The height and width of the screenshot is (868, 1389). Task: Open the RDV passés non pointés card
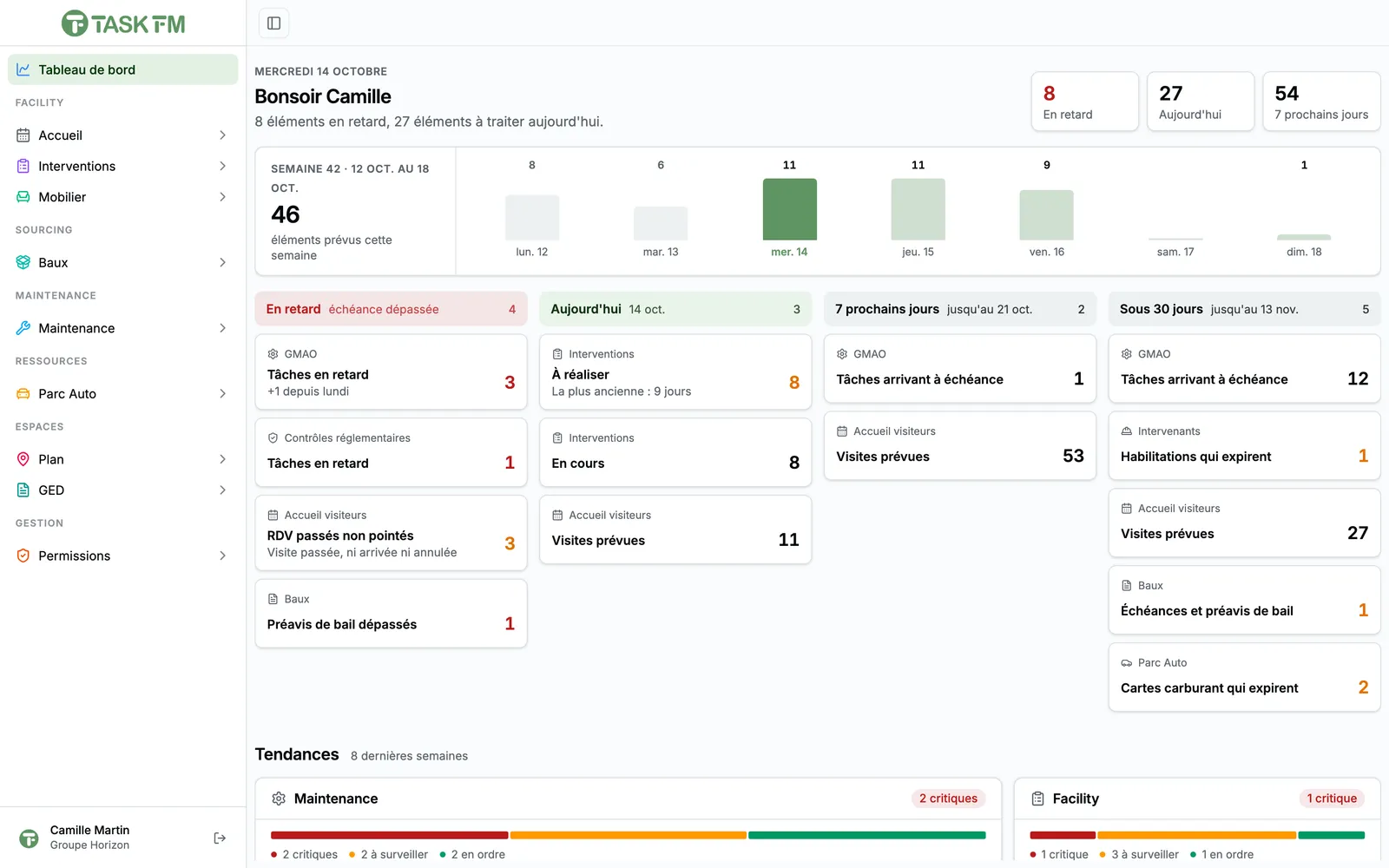[391, 533]
